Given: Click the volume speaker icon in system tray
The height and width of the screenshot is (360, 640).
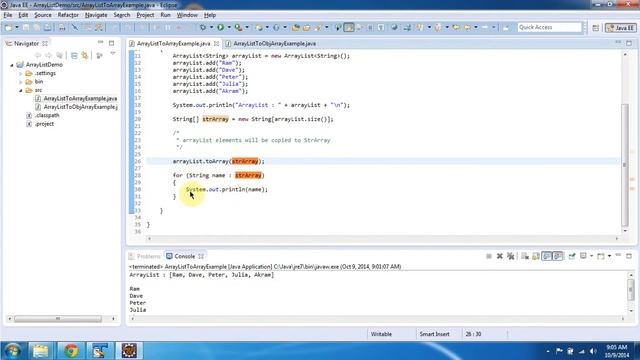Looking at the screenshot, I should (593, 351).
